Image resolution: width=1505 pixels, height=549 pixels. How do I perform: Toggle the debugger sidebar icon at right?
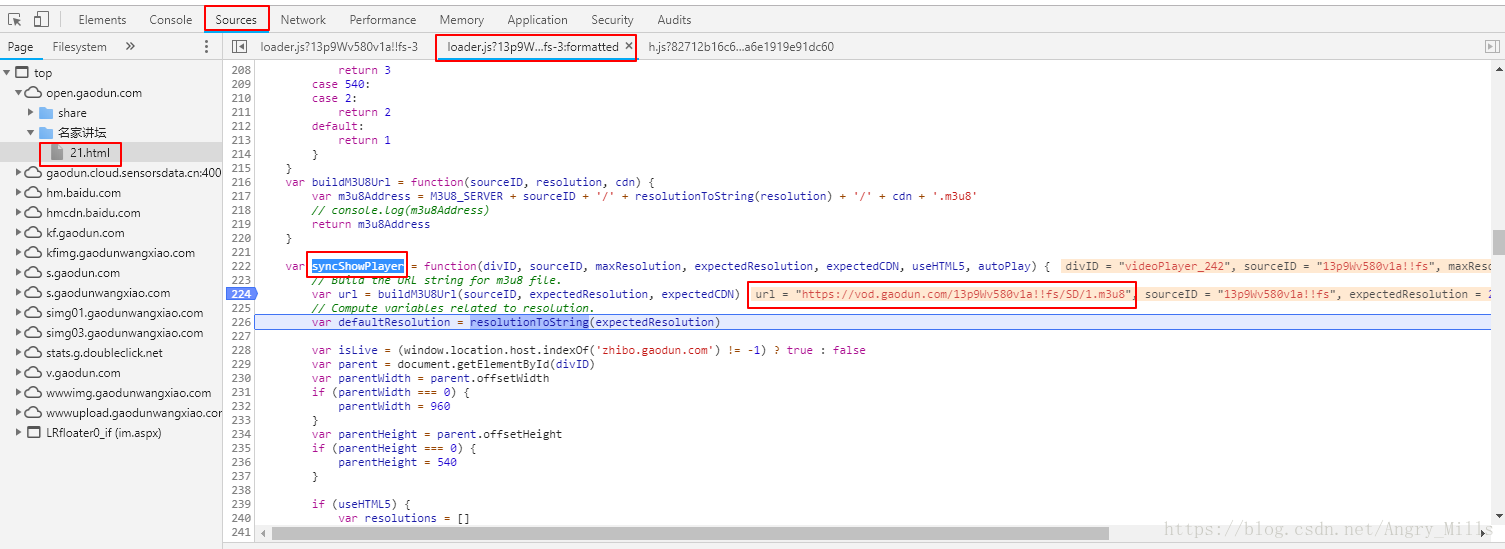point(1492,47)
